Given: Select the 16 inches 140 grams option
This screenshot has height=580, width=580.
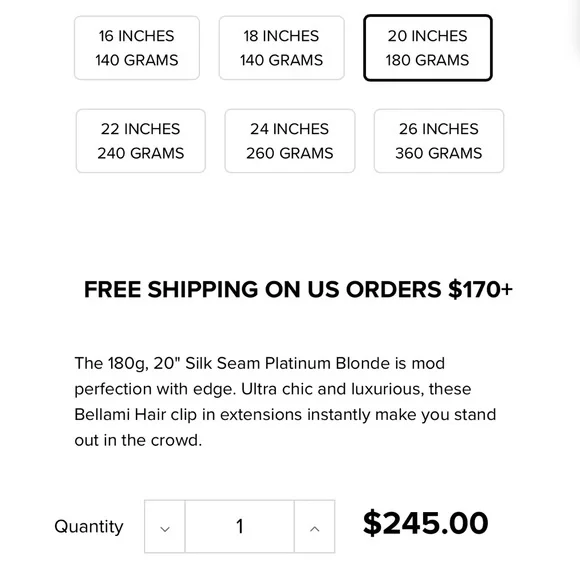Looking at the screenshot, I should point(137,48).
